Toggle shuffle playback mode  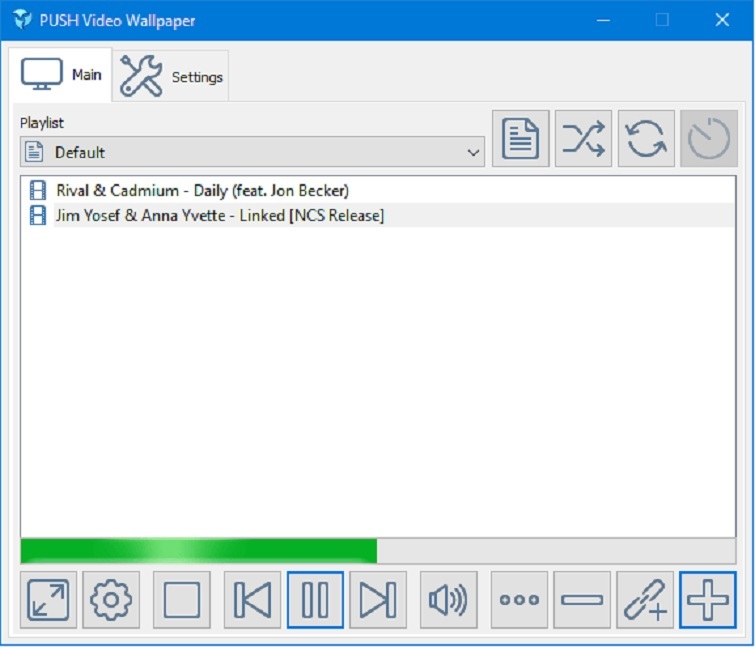coord(583,139)
